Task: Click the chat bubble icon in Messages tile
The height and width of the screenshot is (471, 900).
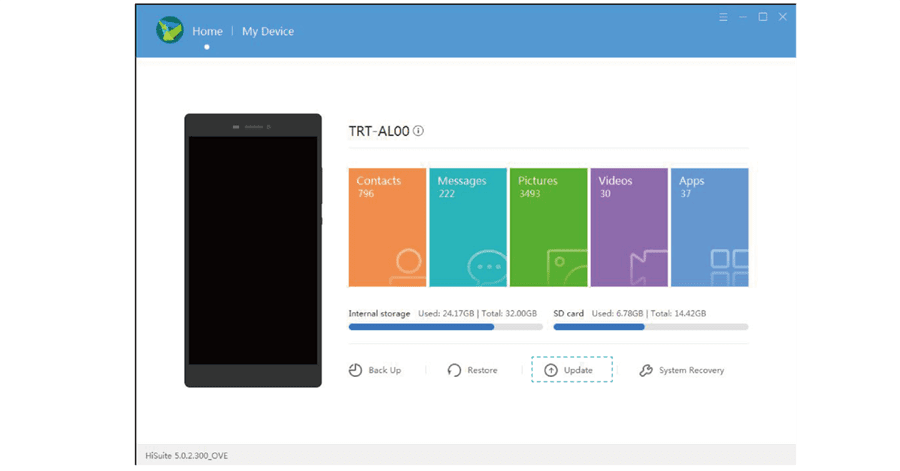Action: [x=487, y=268]
